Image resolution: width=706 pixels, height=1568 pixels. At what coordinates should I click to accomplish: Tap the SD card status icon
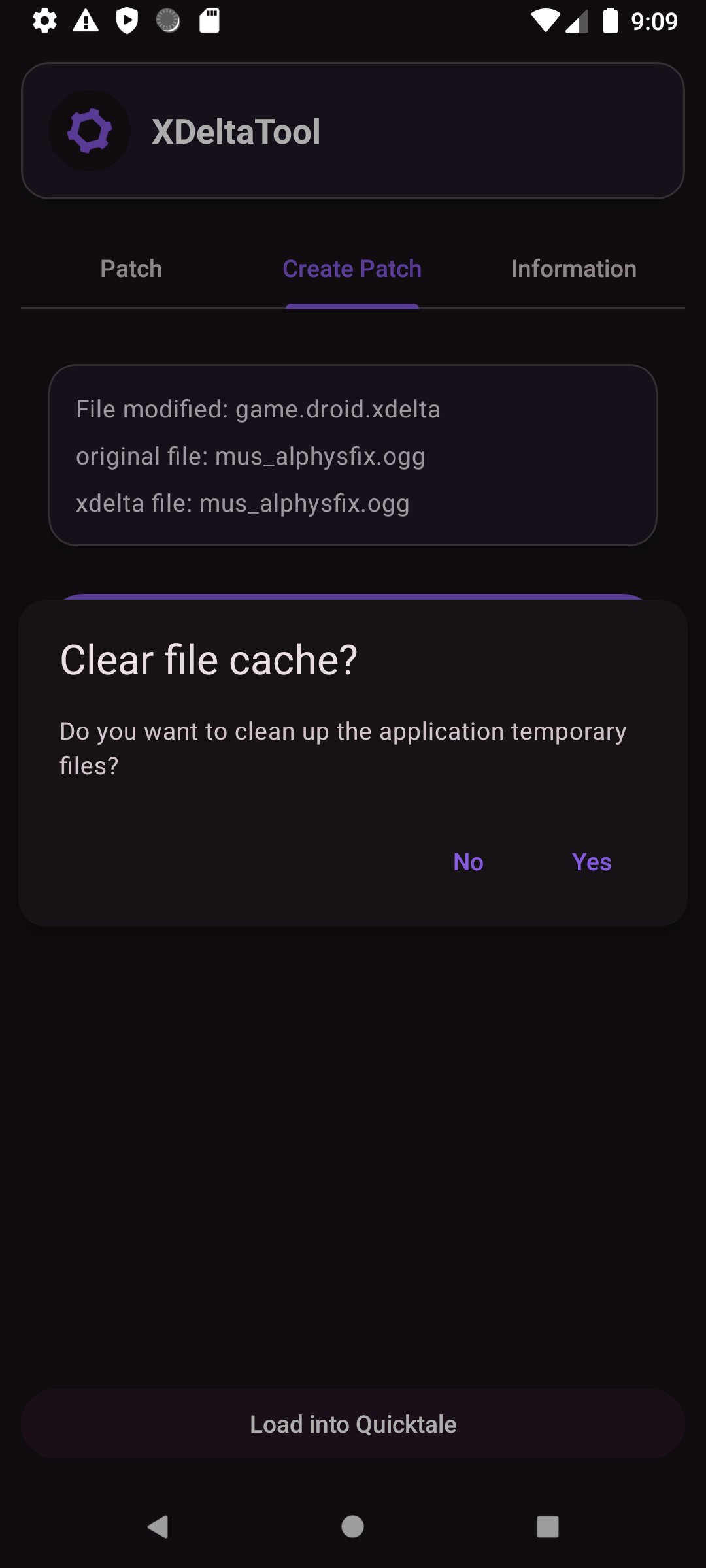click(209, 21)
